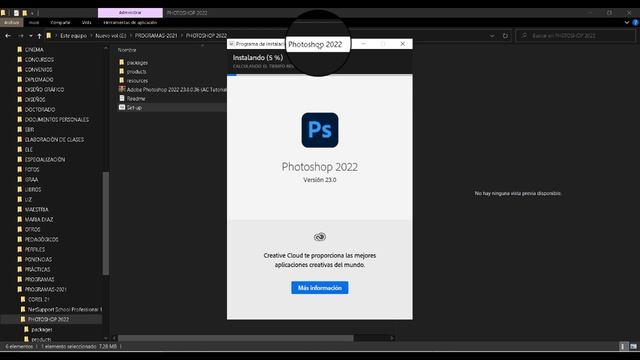This screenshot has height=360, width=640.
Task: Click the installer progress bar
Action: [320, 75]
